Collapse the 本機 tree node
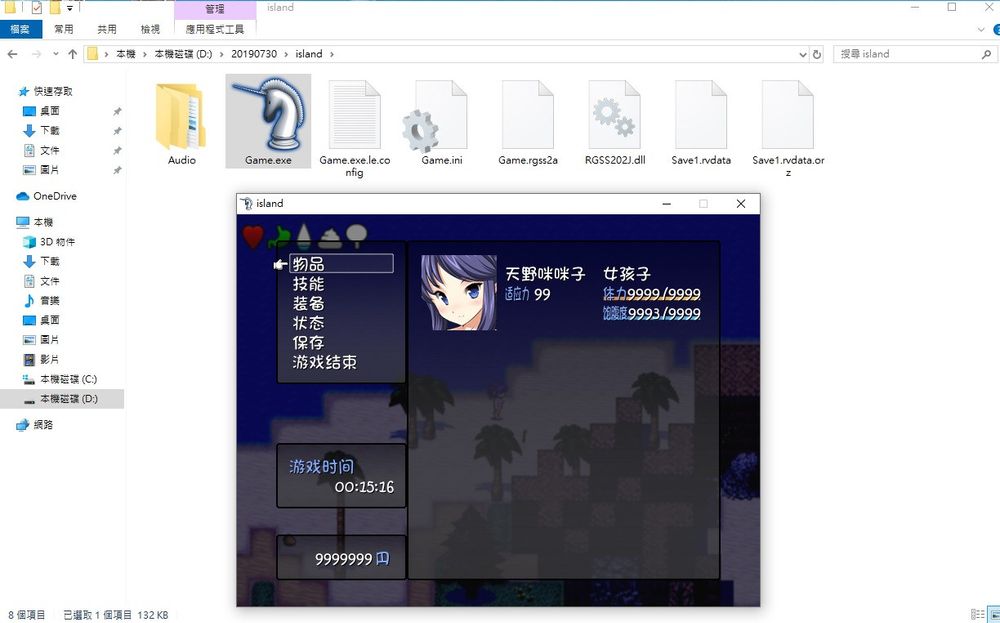Viewport: 1000px width, 623px height. (x=9, y=222)
